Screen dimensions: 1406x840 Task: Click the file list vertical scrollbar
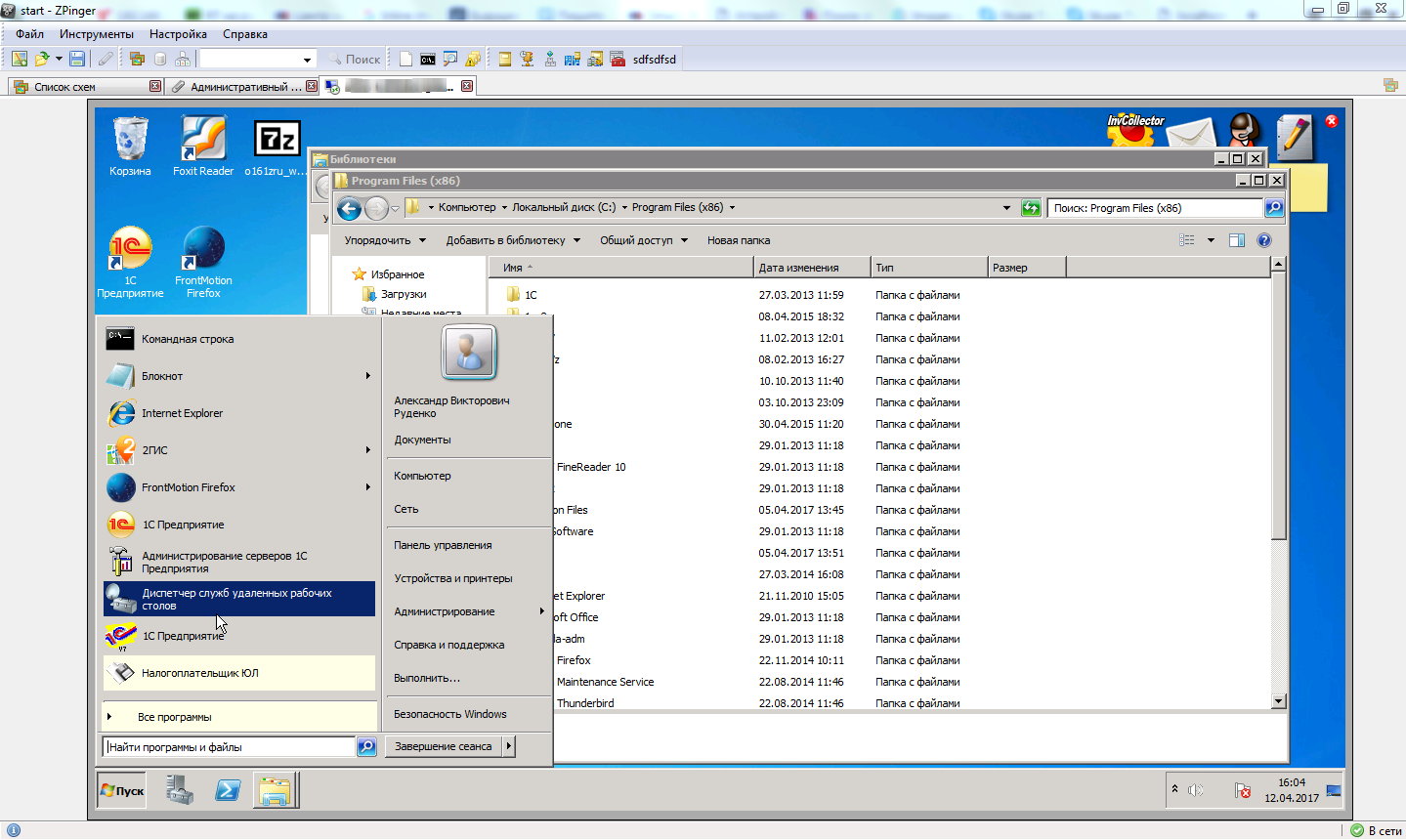(x=1278, y=440)
